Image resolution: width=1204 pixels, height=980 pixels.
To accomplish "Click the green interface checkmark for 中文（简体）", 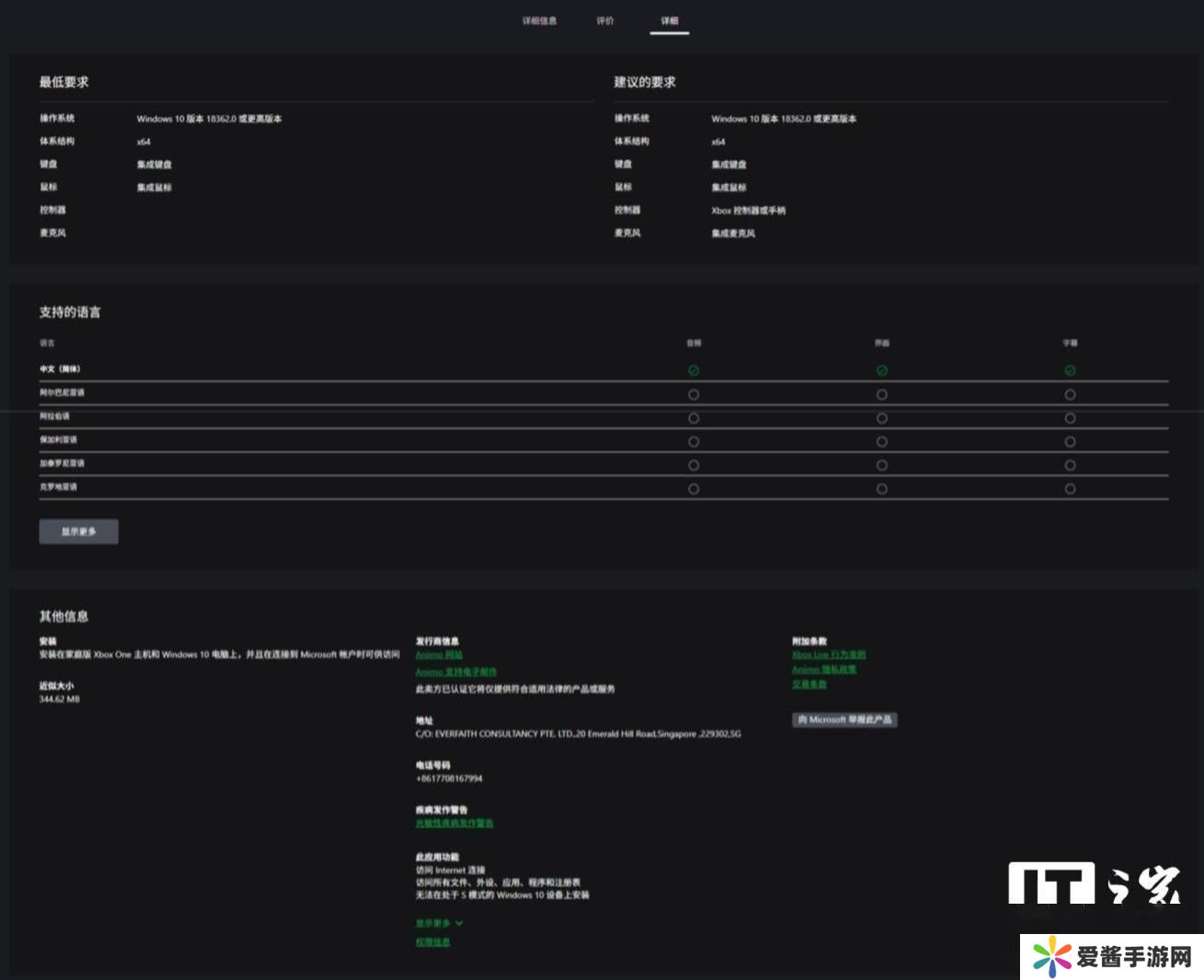I will point(881,370).
